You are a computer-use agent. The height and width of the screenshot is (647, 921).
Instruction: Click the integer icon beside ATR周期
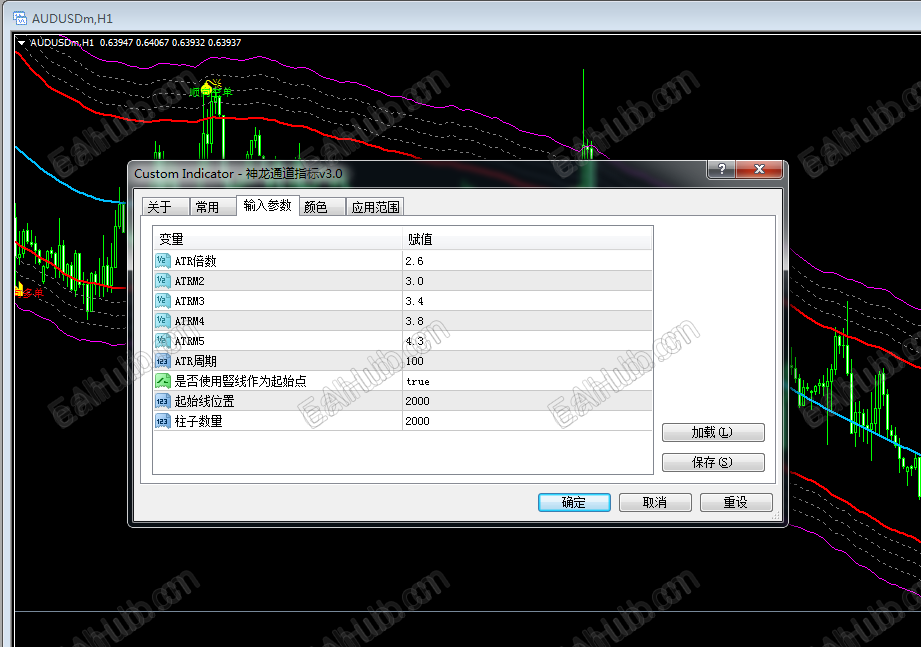[163, 360]
